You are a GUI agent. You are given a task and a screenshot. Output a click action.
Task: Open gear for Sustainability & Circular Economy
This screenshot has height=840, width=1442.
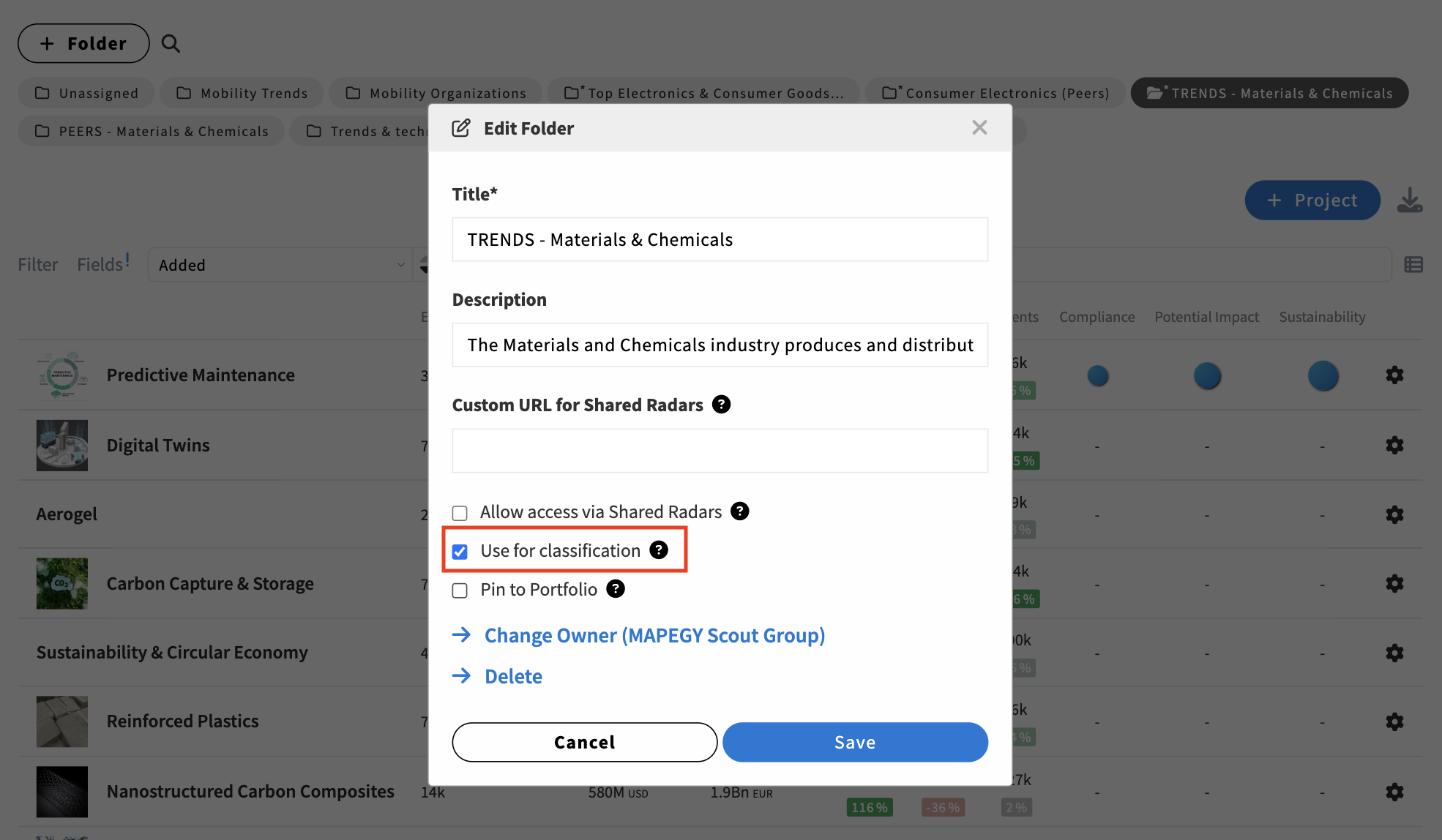(1394, 653)
